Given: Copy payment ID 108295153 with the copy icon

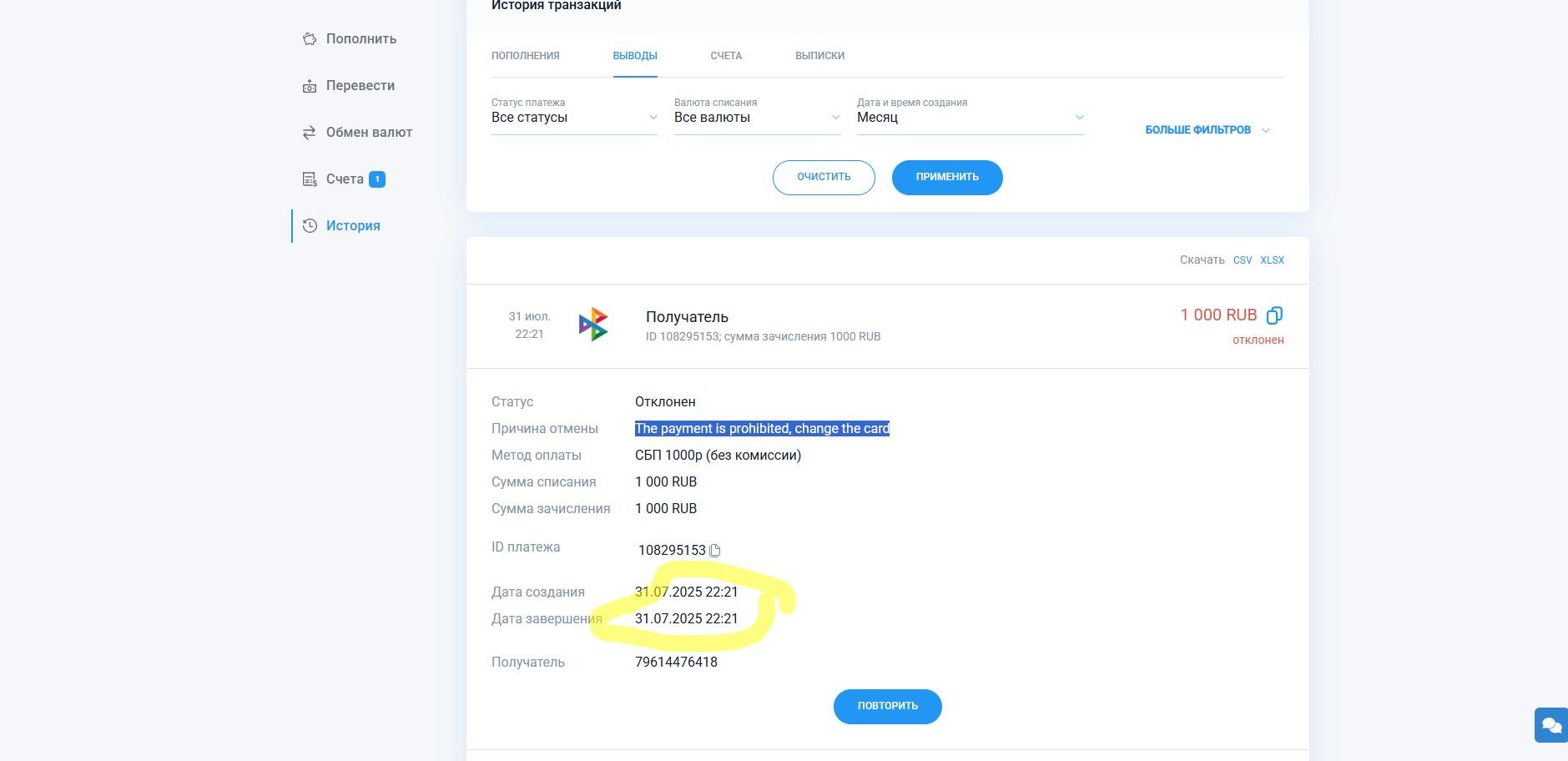Looking at the screenshot, I should pos(715,551).
